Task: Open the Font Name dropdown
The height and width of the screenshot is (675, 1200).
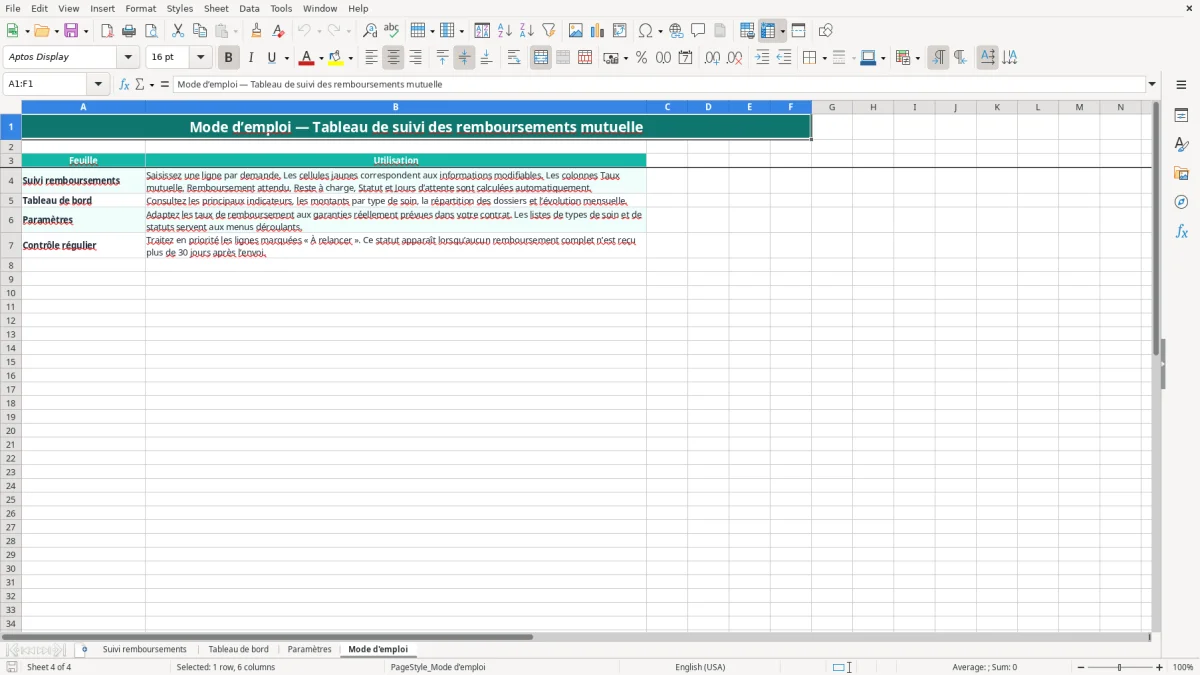Action: [x=128, y=58]
